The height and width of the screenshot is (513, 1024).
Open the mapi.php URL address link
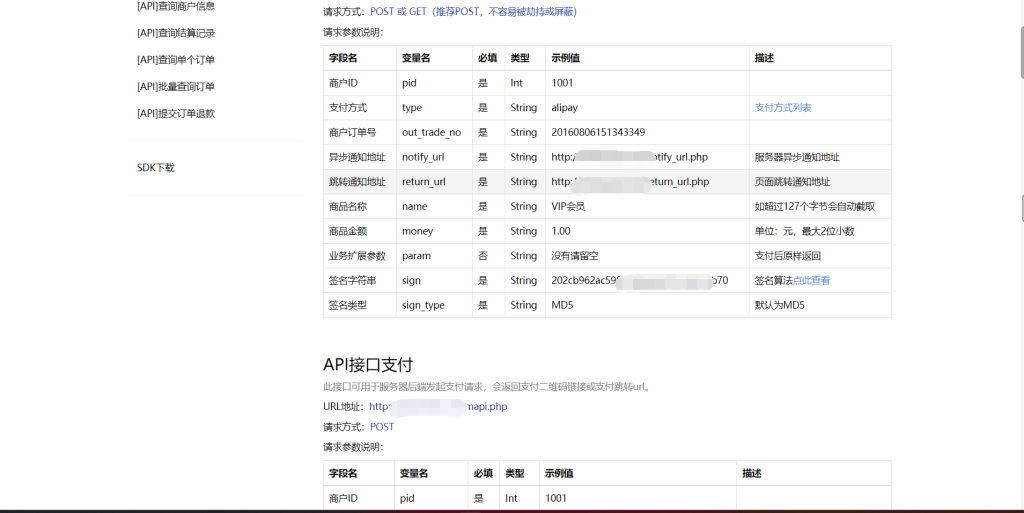click(x=438, y=407)
